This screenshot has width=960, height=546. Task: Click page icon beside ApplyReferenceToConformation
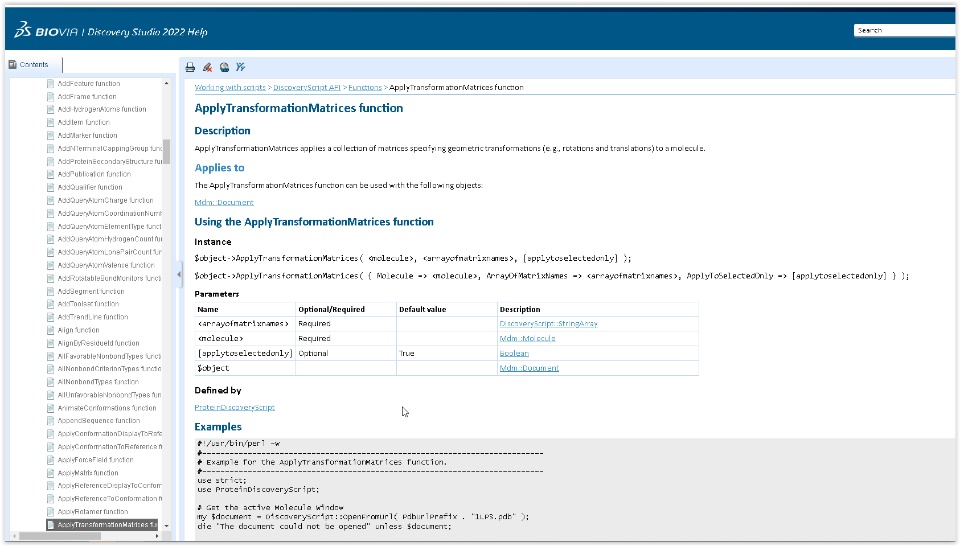pos(51,499)
